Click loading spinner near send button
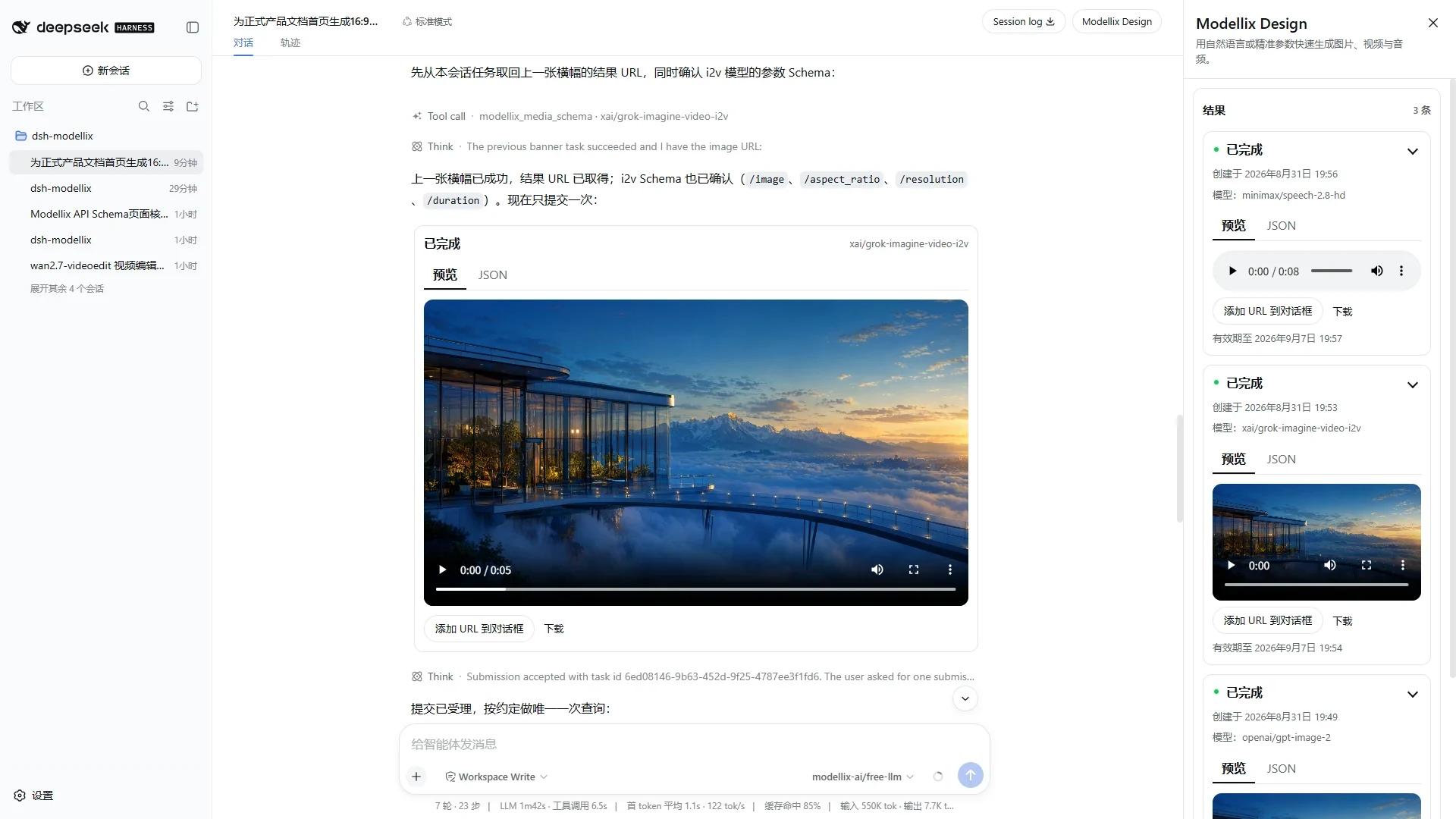This screenshot has height=819, width=1456. [938, 777]
